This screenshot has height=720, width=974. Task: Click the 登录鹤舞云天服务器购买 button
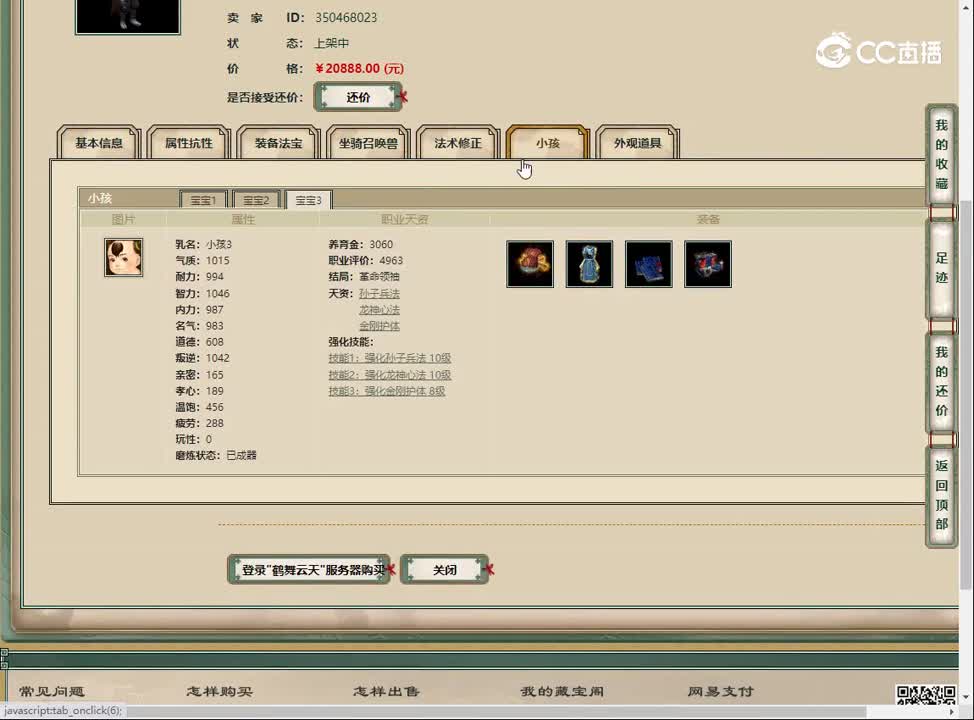[x=307, y=569]
